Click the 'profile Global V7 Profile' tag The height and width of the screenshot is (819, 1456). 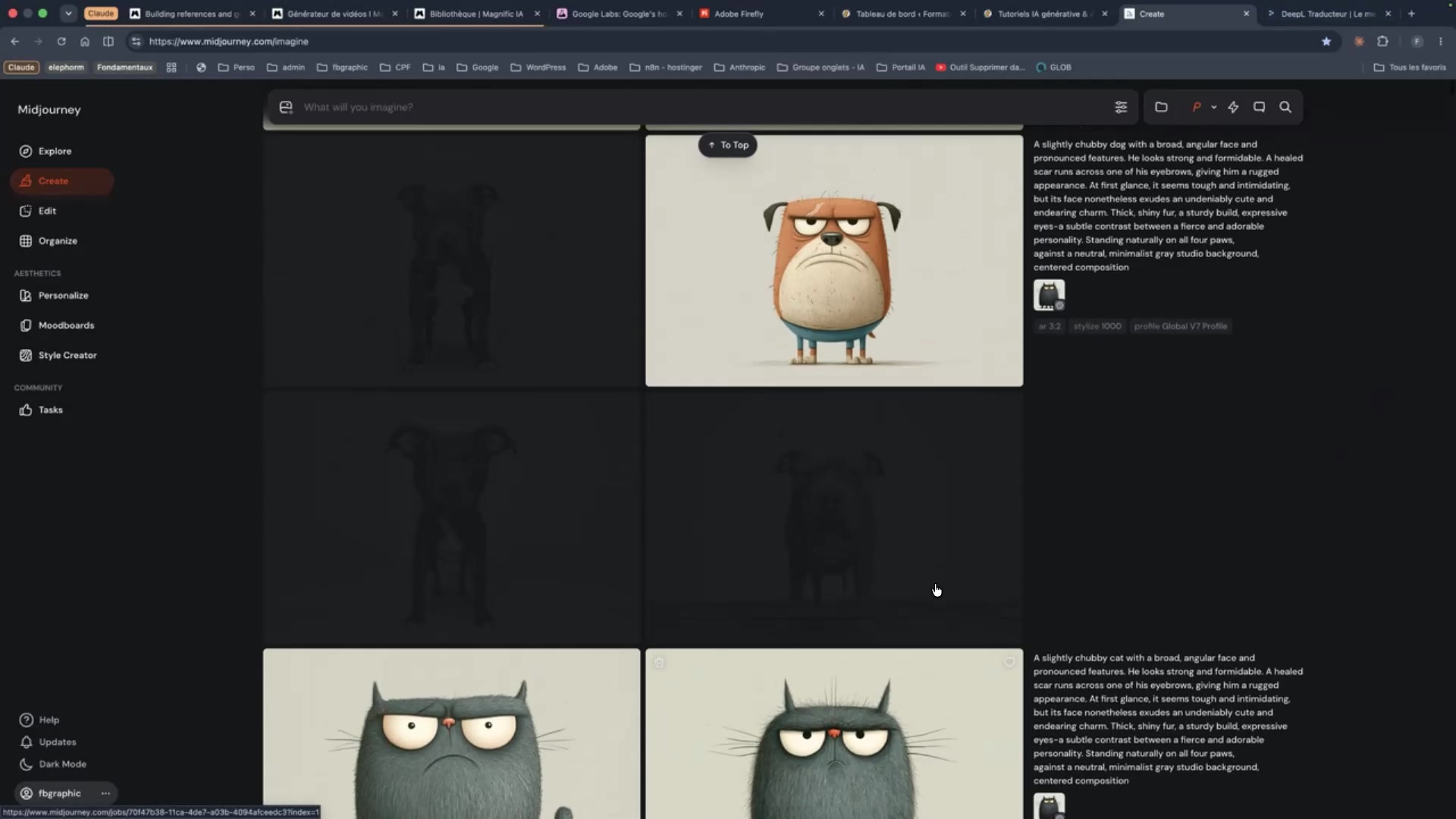[1181, 326]
